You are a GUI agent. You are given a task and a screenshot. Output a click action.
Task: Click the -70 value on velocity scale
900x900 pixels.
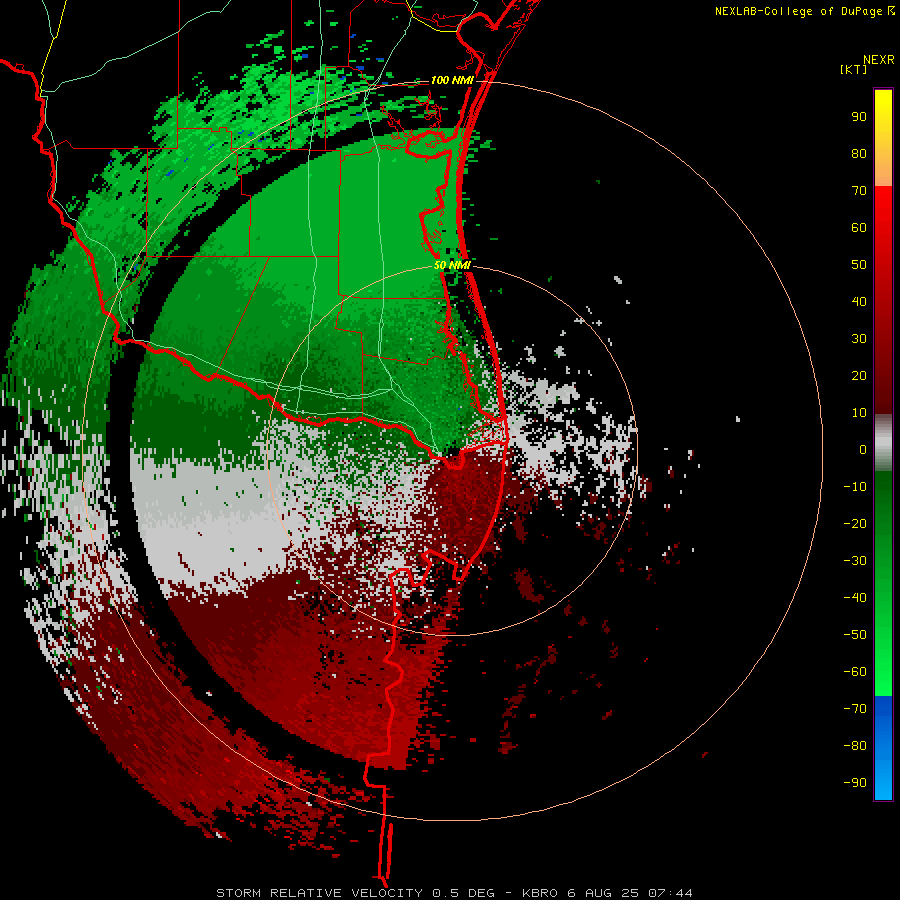[855, 709]
